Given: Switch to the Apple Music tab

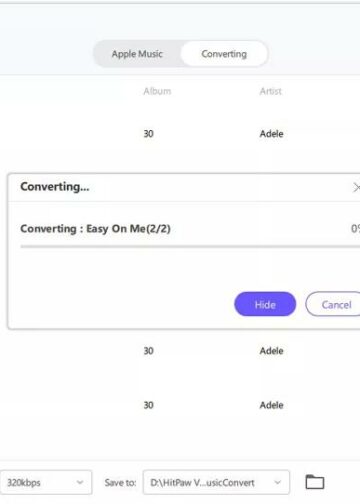Looking at the screenshot, I should tap(137, 54).
